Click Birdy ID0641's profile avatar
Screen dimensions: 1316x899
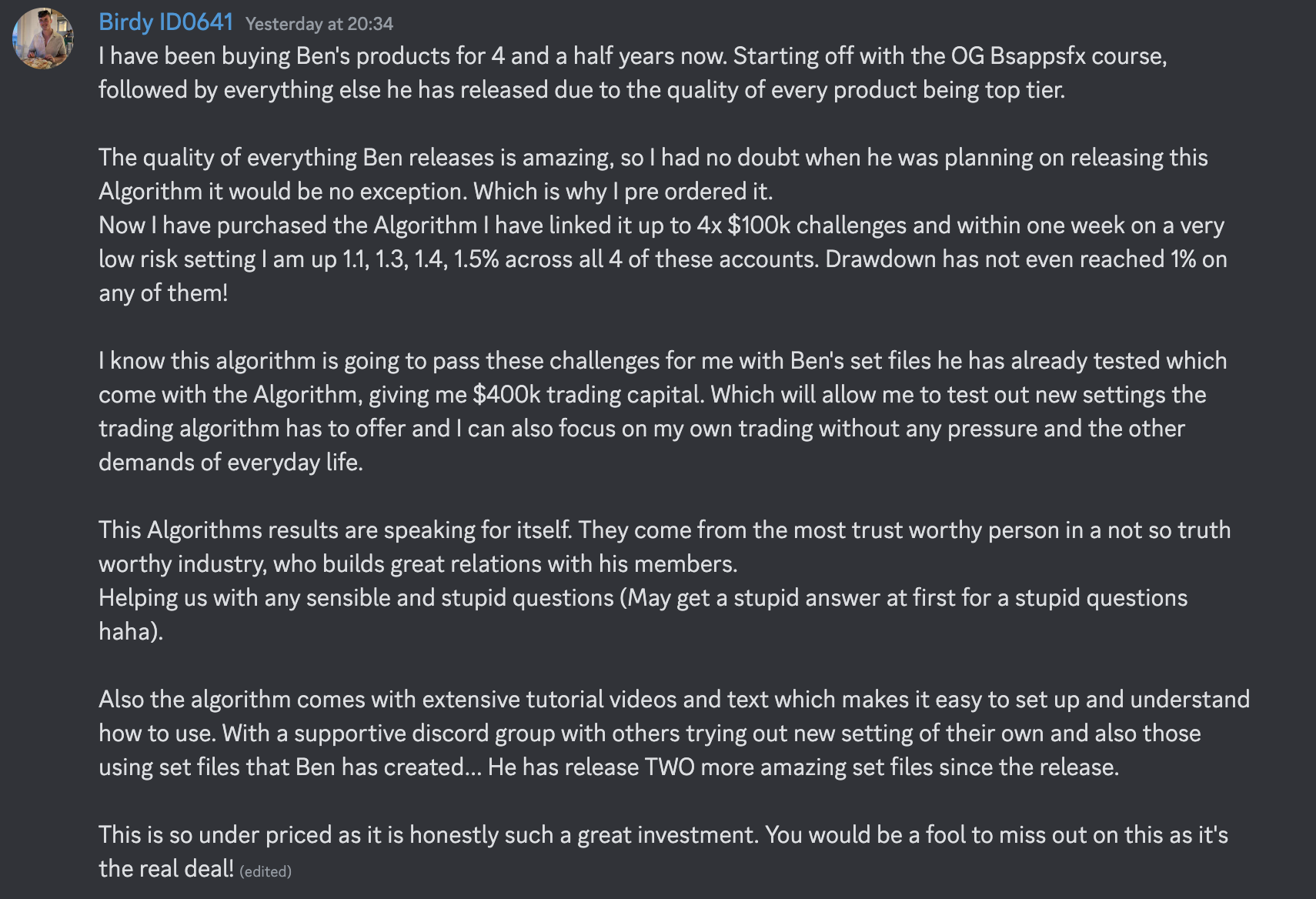[x=43, y=38]
